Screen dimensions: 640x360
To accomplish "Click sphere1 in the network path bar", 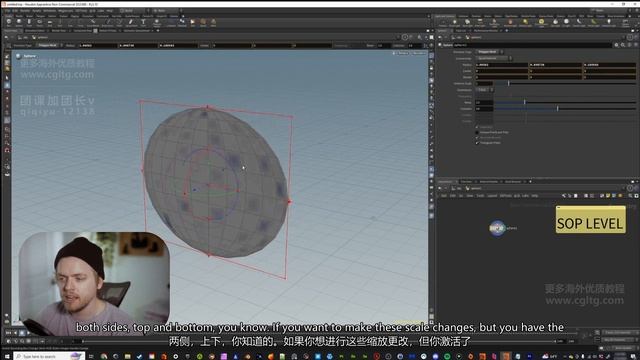I will tap(474, 188).
